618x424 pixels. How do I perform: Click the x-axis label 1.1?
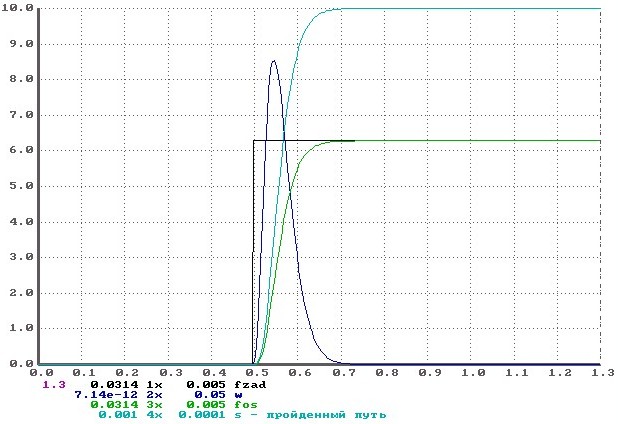coord(517,373)
